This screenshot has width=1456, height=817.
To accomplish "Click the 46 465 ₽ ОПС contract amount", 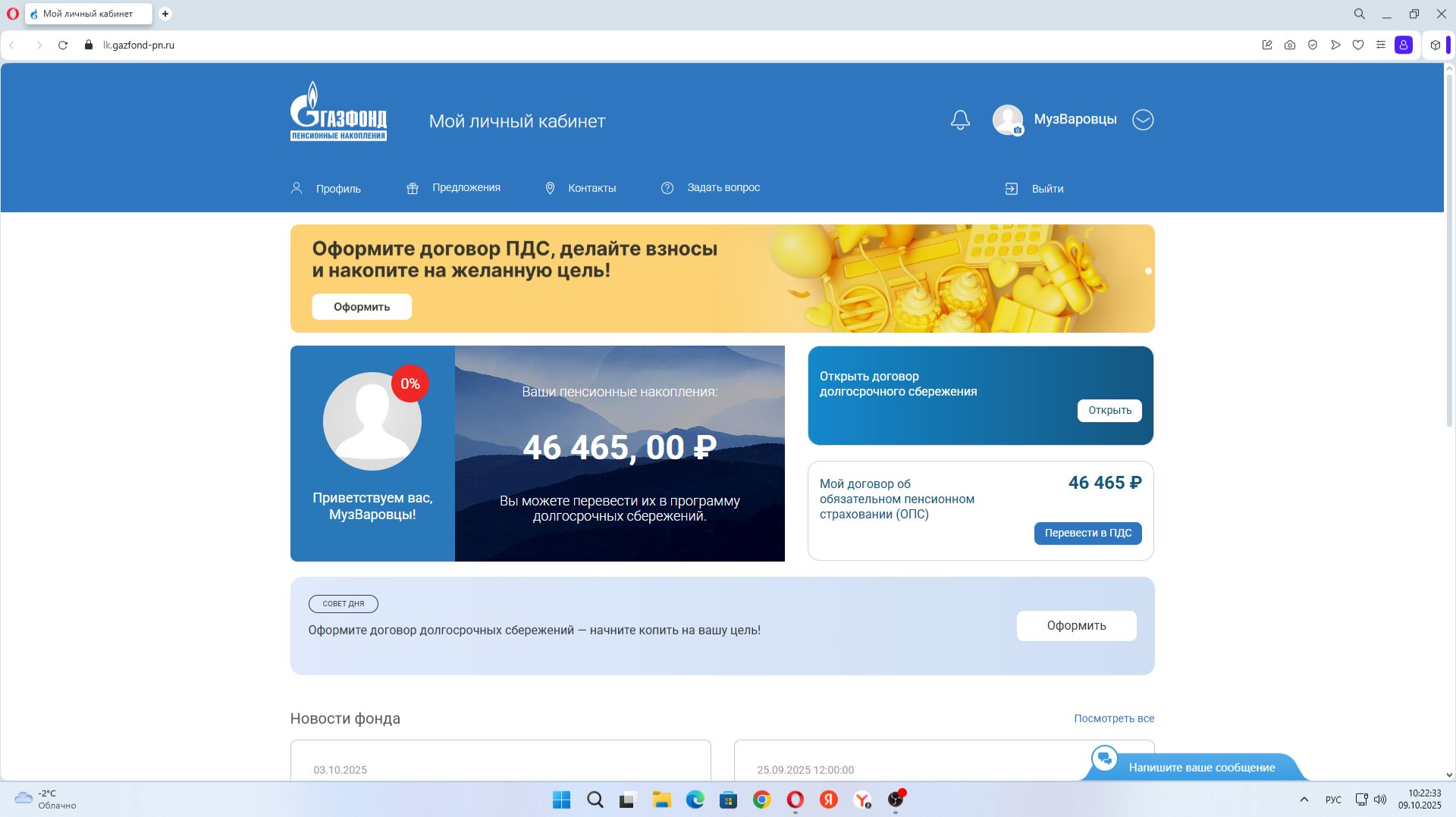I will click(x=1105, y=483).
